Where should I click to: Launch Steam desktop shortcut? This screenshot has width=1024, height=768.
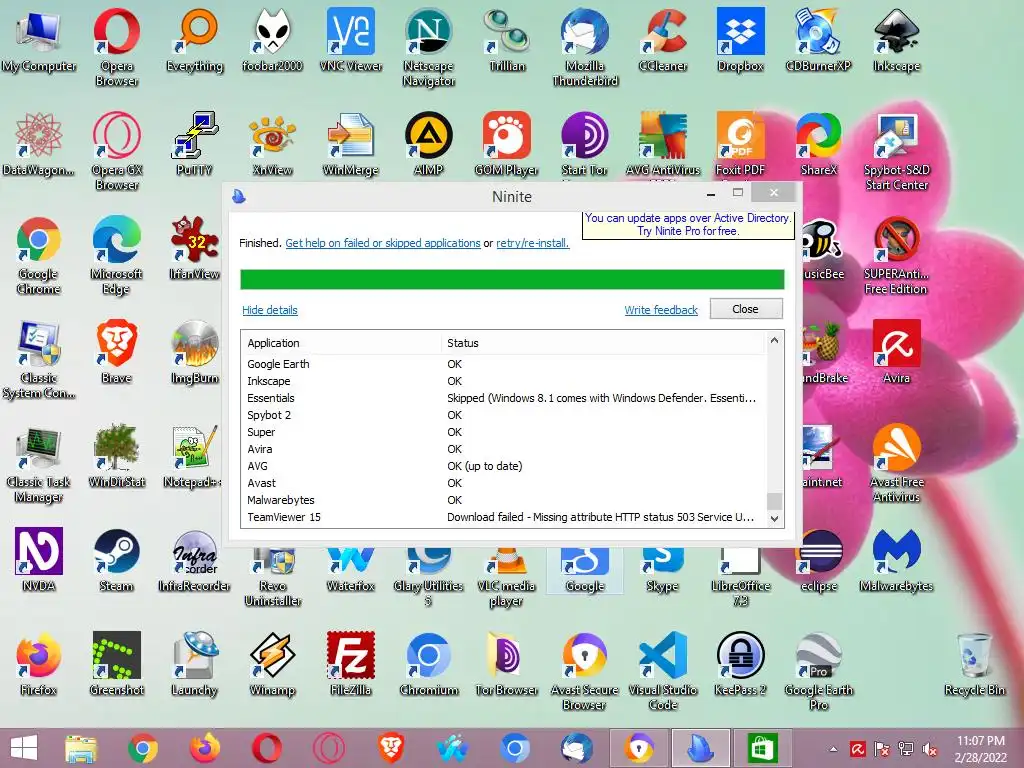[x=116, y=560]
